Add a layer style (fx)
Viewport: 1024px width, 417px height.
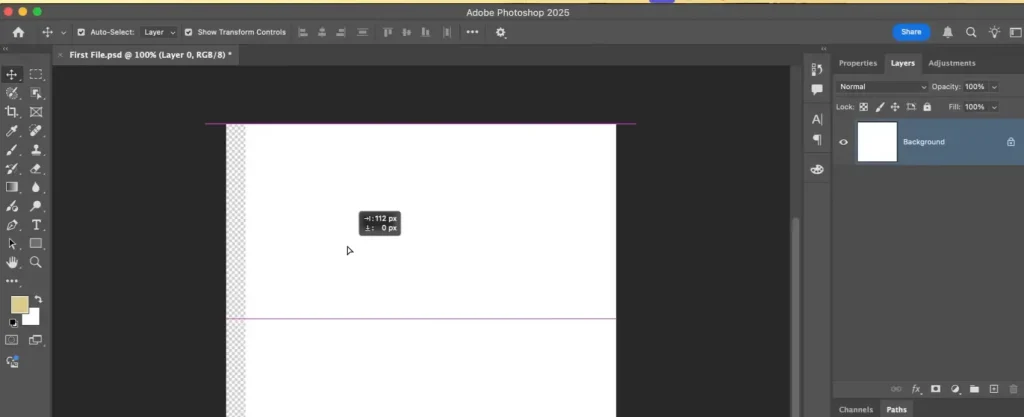[916, 389]
